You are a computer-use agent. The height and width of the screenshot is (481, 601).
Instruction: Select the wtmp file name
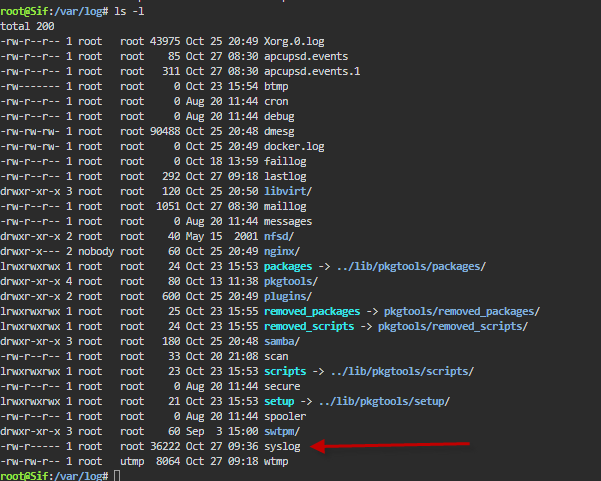(x=276, y=461)
